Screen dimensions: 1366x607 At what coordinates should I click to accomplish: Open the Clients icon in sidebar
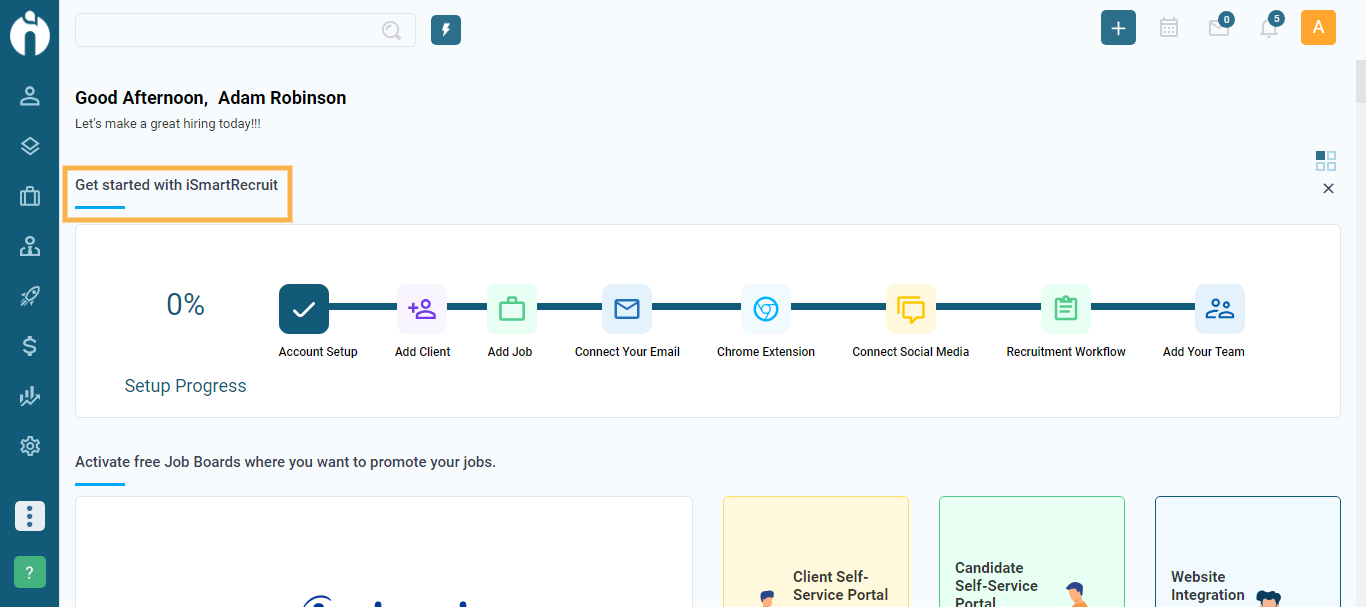tap(30, 246)
